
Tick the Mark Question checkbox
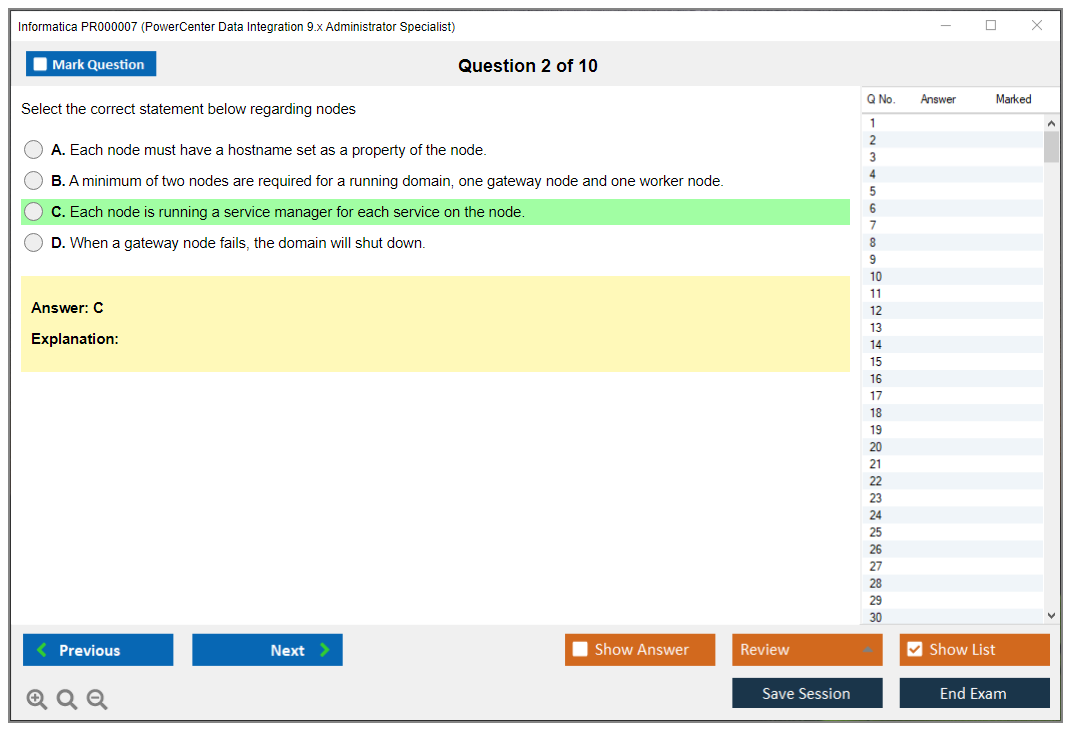(x=41, y=65)
